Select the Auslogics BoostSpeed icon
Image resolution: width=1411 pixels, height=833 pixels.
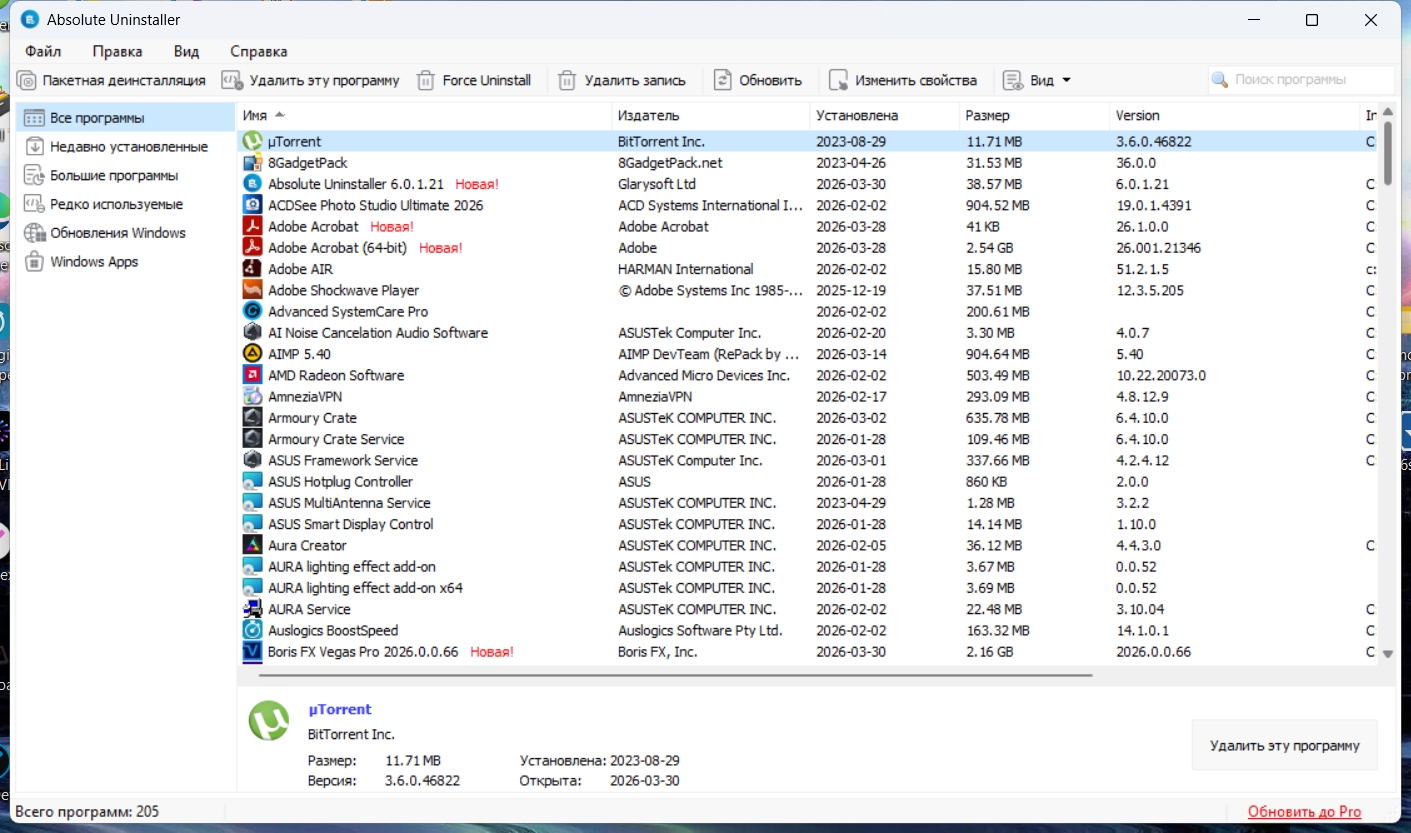pos(252,631)
